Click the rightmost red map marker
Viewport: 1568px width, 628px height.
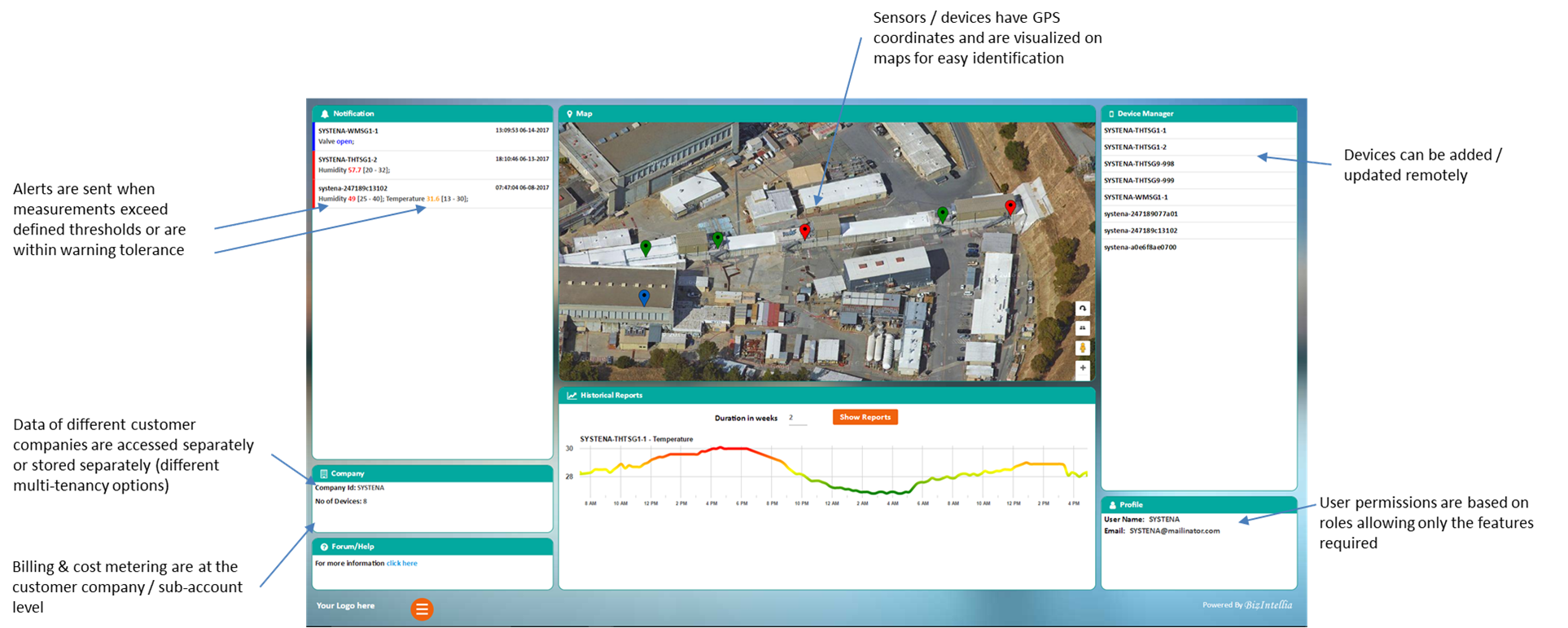click(x=1010, y=207)
